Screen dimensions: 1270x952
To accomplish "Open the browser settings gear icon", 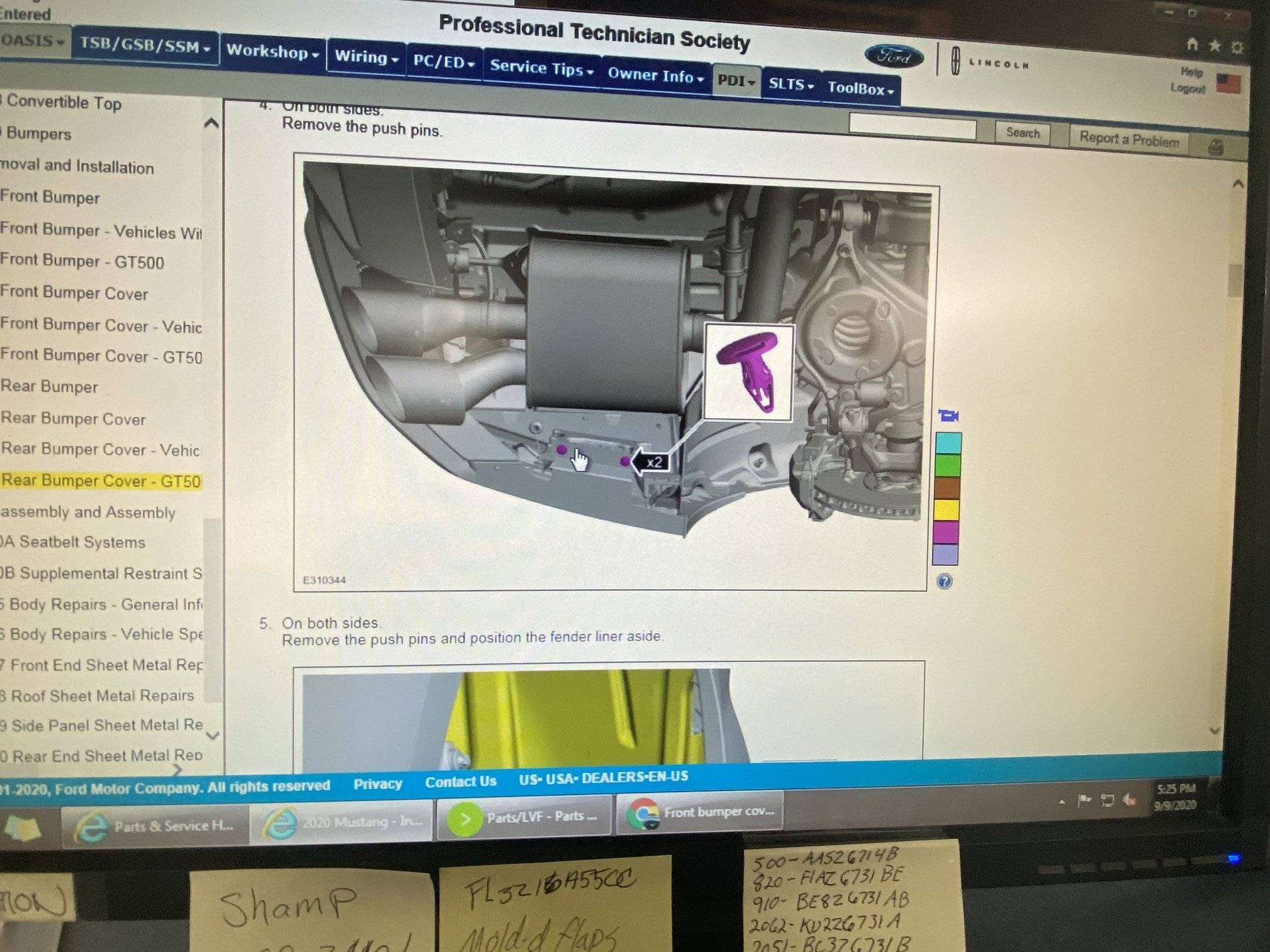I will point(1237,47).
